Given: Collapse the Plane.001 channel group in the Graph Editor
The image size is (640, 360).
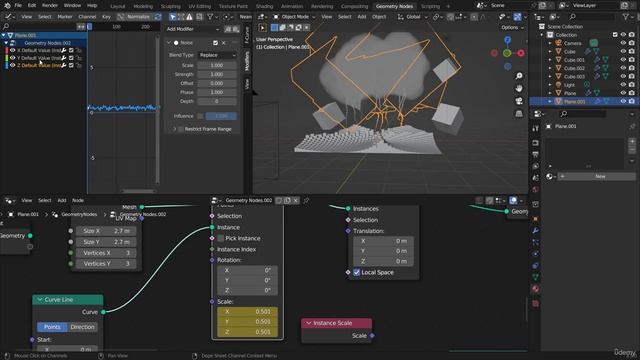Looking at the screenshot, I should tap(4, 36).
